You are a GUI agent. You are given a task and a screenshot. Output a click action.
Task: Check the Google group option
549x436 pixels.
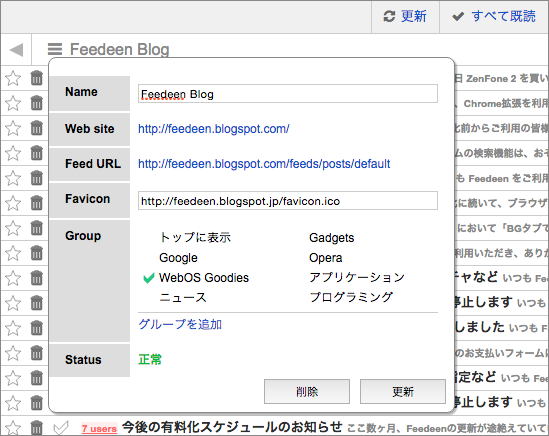click(178, 258)
